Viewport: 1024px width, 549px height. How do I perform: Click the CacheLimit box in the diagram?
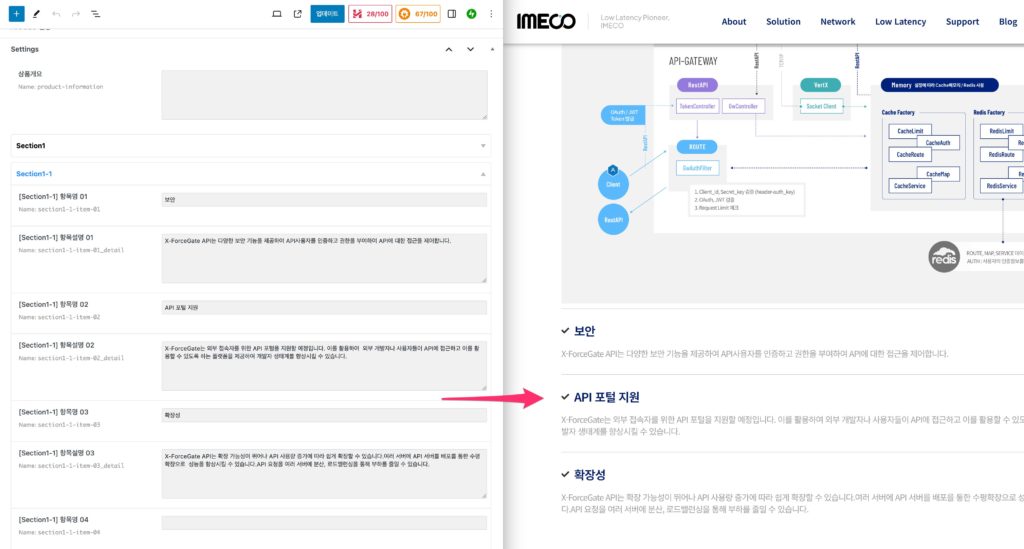(x=910, y=131)
